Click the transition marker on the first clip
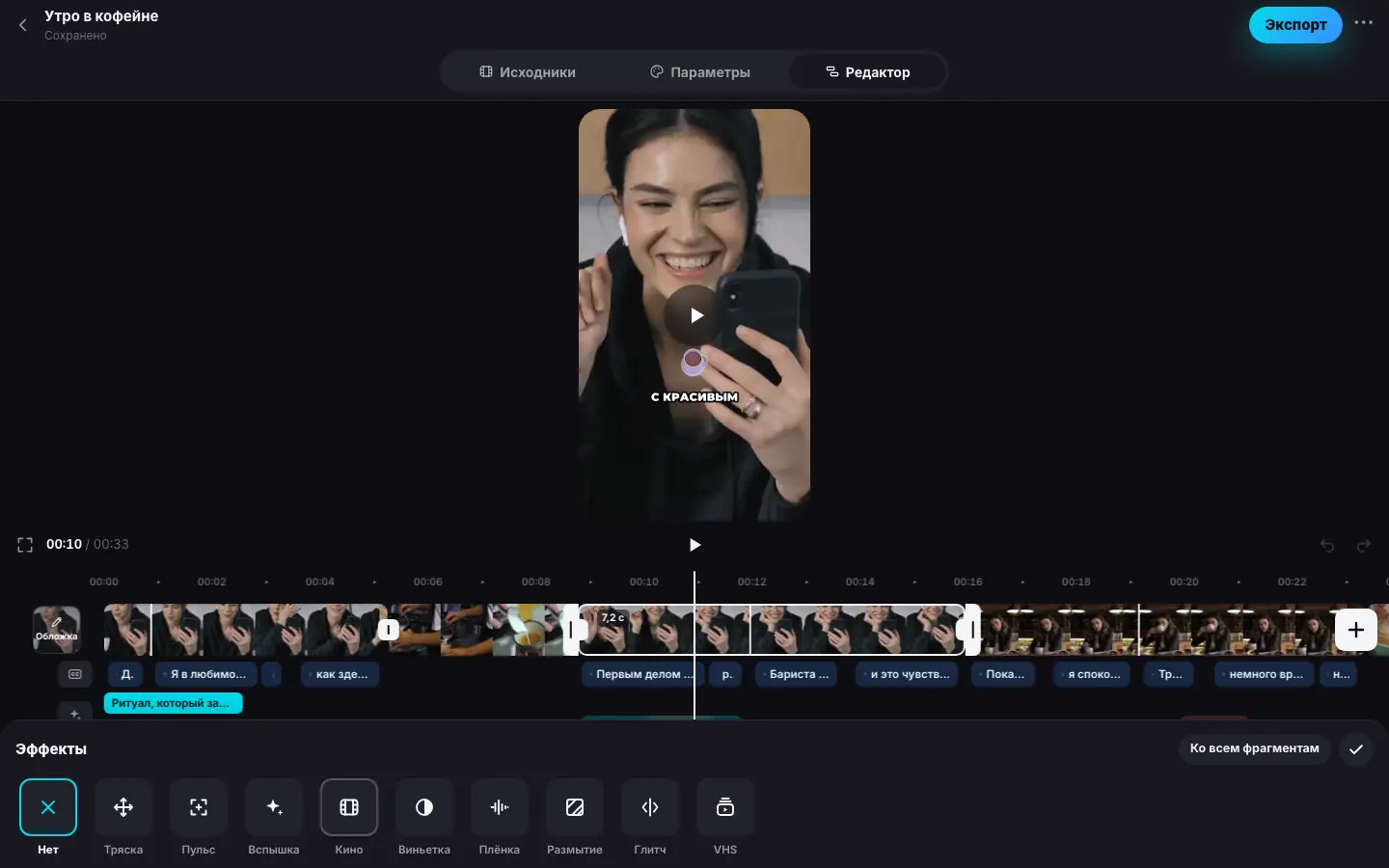Viewport: 1389px width, 868px height. point(388,630)
